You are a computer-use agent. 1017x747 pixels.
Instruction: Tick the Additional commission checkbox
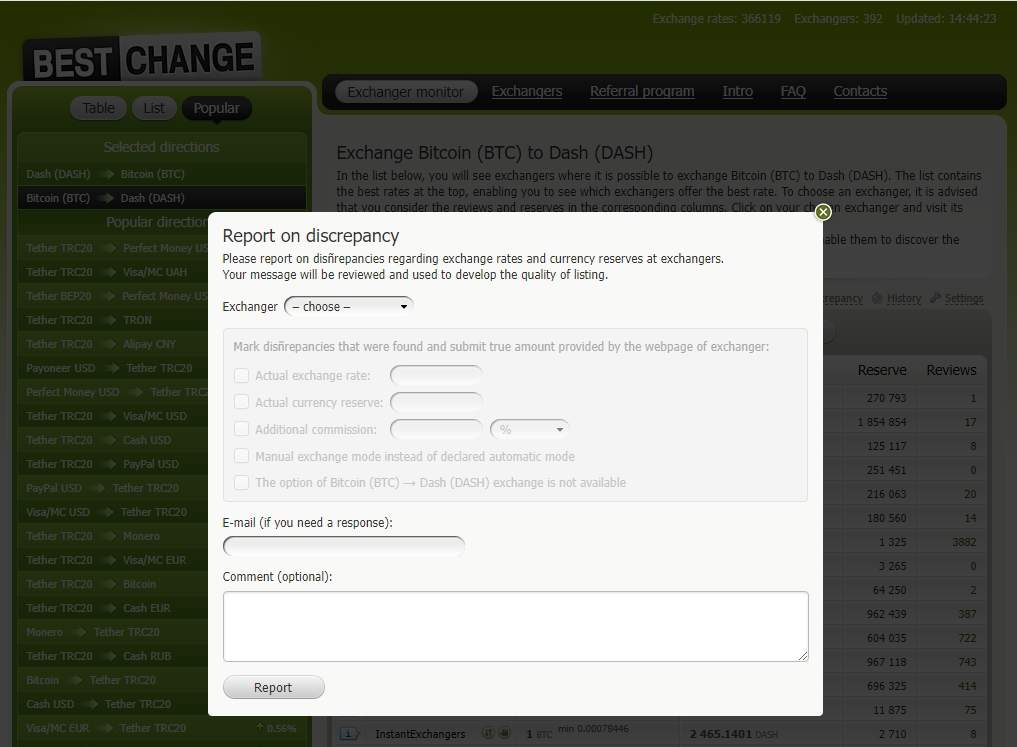[241, 429]
